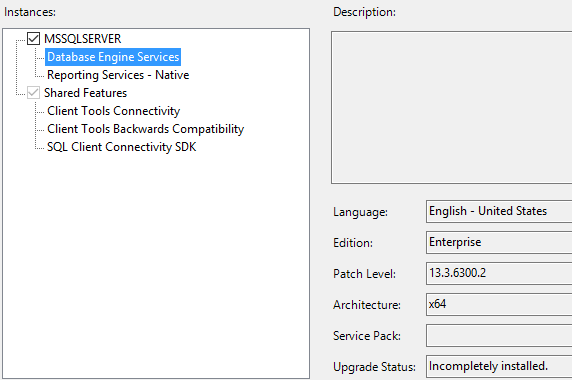Screen dimensions: 572x380
Task: Click the Patch Level field 13.3.6300.2
Action: coord(499,273)
